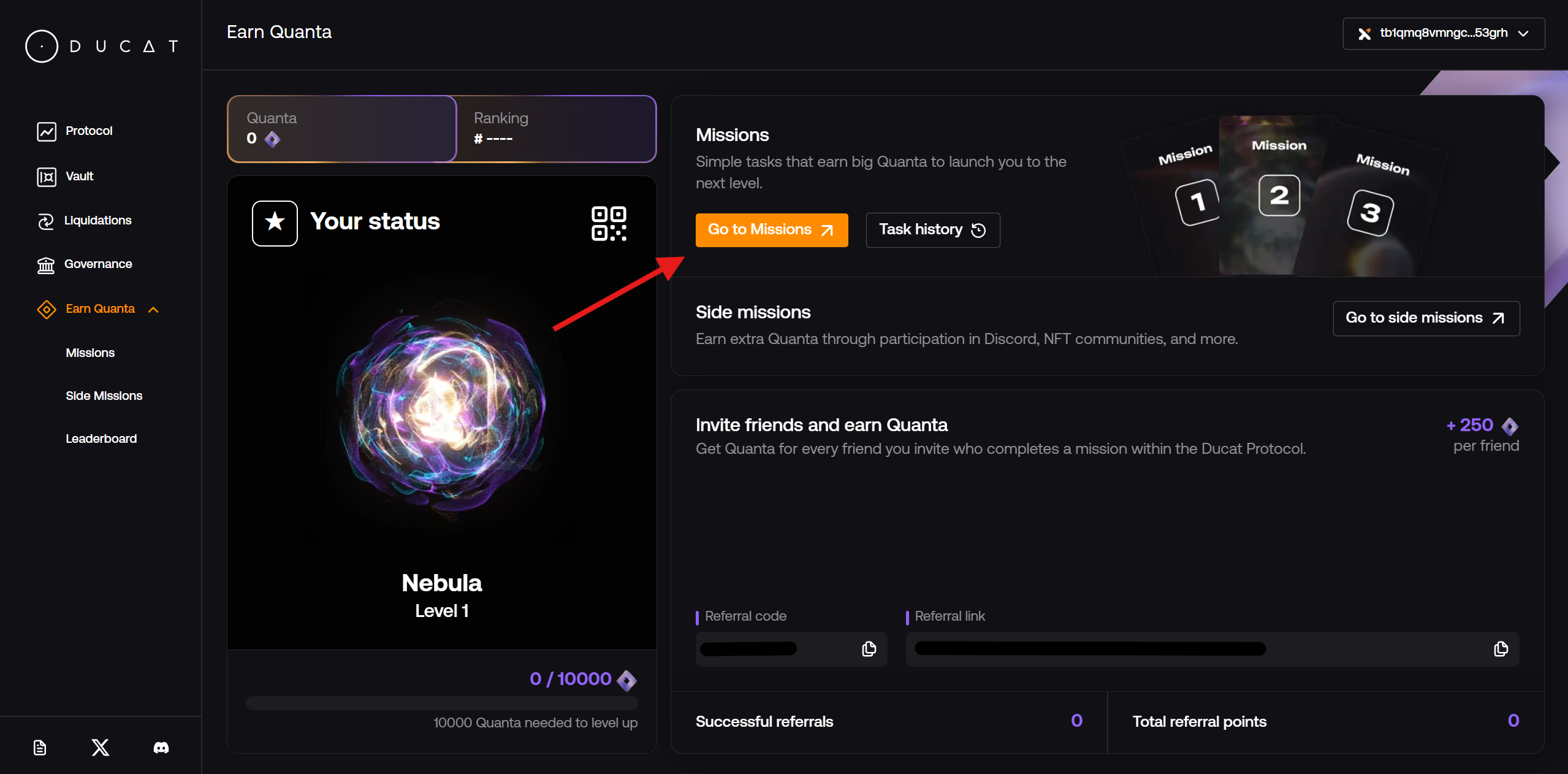The image size is (1568, 774).
Task: Open the docs page icon in sidebar footer
Action: click(40, 747)
